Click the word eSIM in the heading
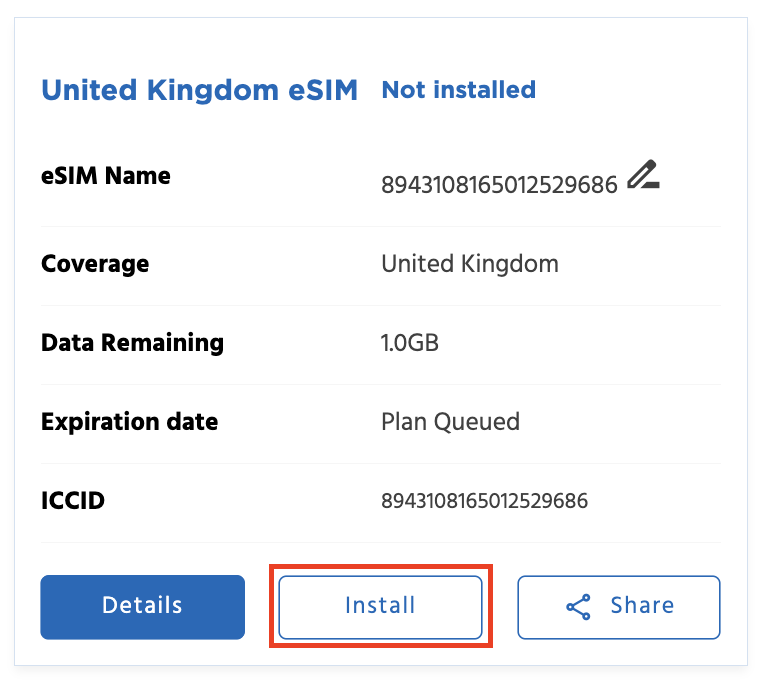Viewport: 764px width, 682px height. point(320,91)
